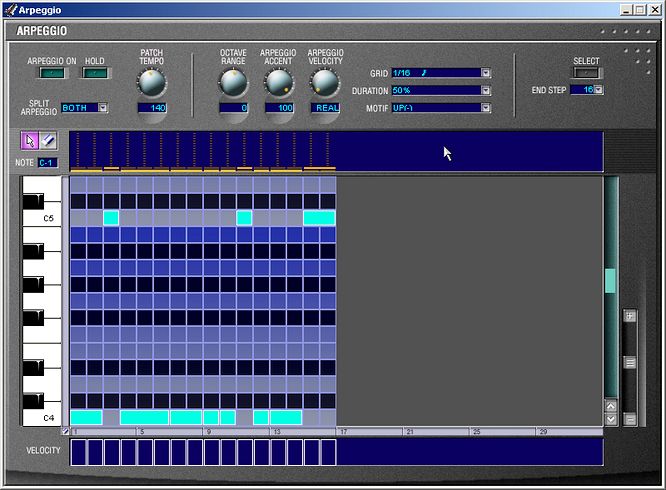Click the C4 note at steps 7-8

(x=186, y=417)
